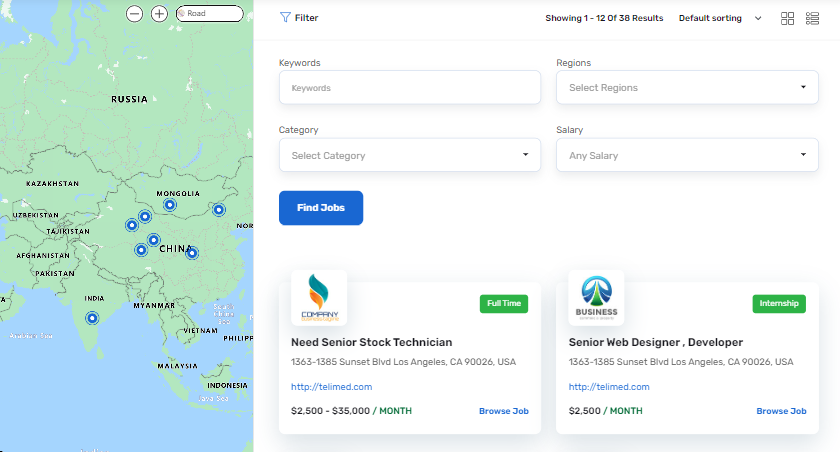The height and width of the screenshot is (452, 840).
Task: Click the Full Time job type badge
Action: 504,303
